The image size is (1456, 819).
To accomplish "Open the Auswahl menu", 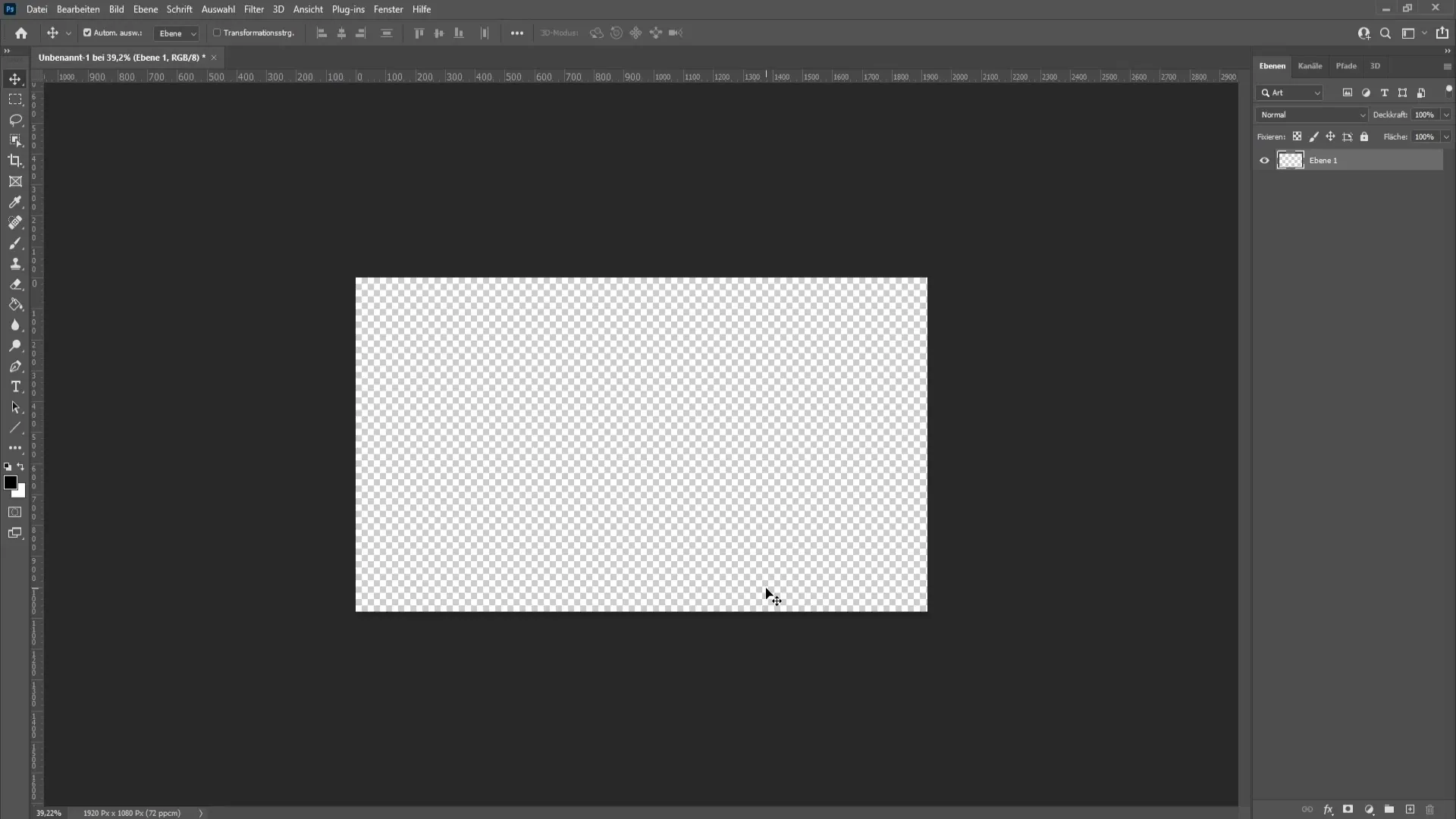I will click(218, 9).
